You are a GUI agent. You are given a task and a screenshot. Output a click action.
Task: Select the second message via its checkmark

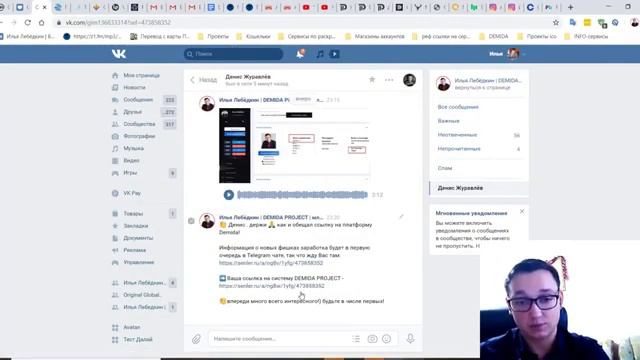pos(191,221)
